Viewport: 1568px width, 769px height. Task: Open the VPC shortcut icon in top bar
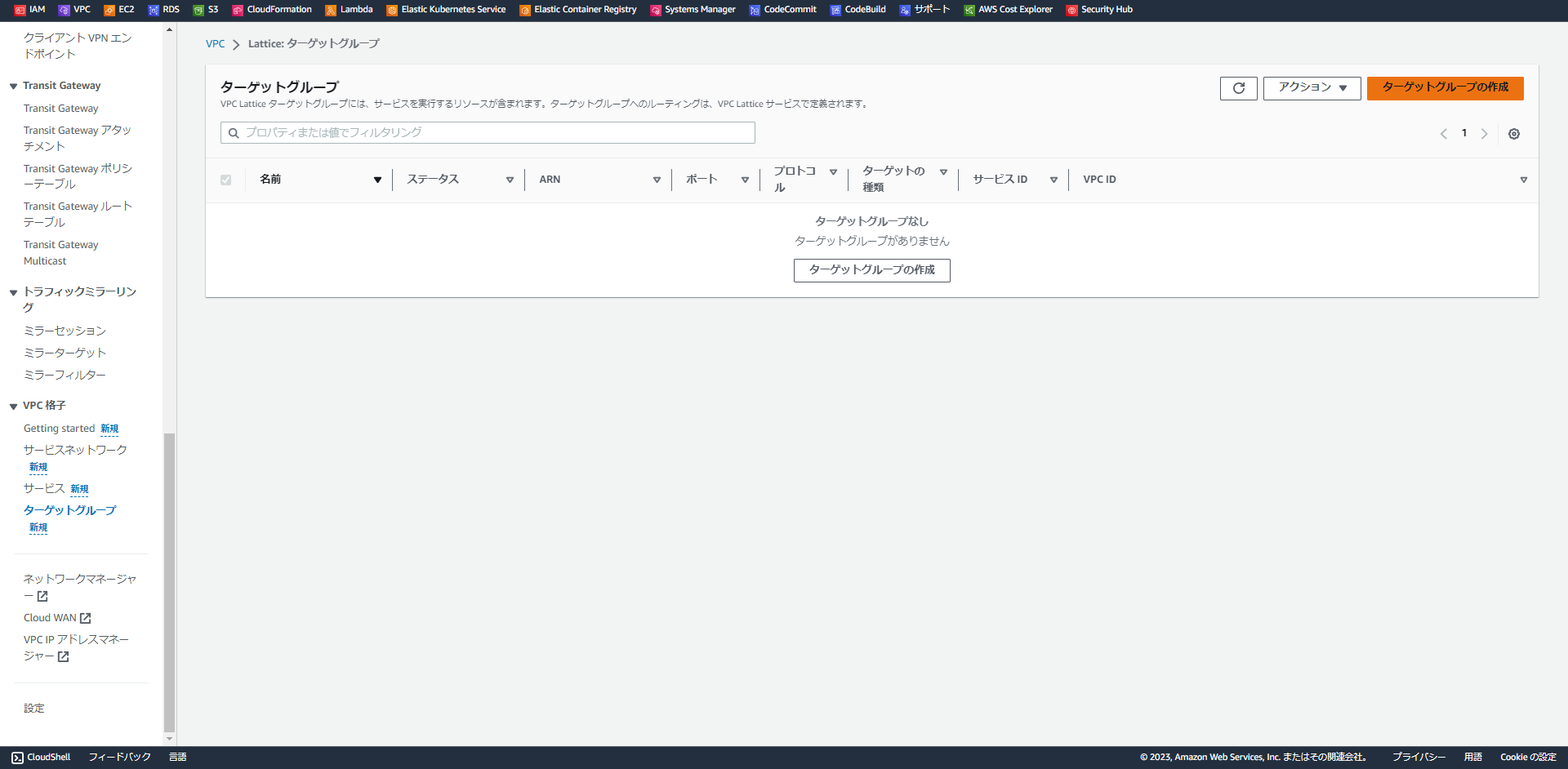point(65,10)
